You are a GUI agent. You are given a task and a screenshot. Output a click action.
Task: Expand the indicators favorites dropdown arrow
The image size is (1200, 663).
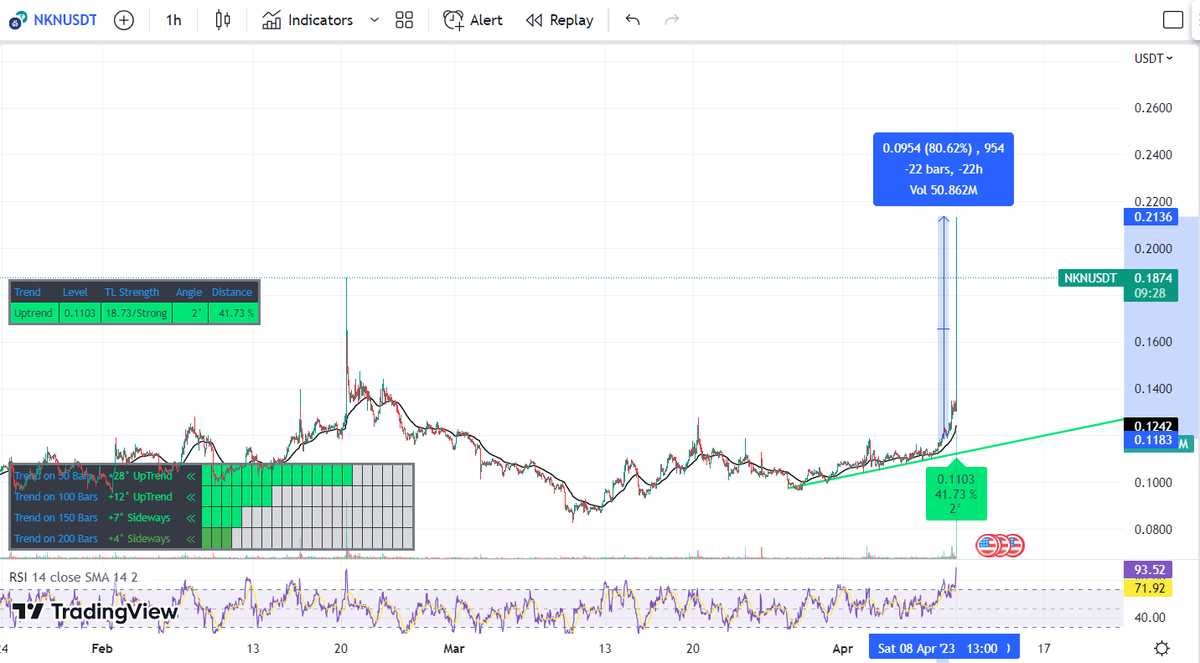[374, 20]
